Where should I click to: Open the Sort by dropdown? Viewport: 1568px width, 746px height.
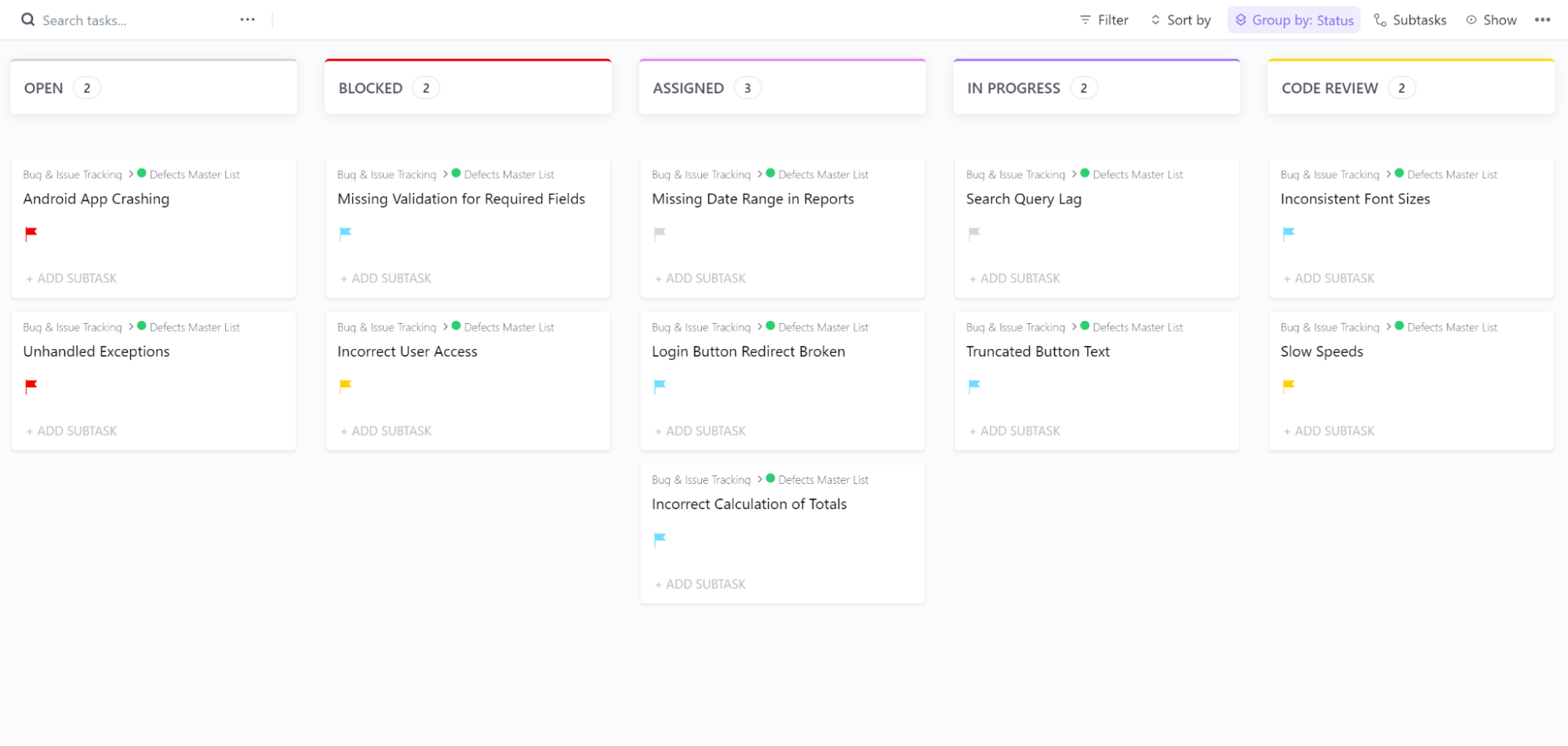[x=1181, y=20]
